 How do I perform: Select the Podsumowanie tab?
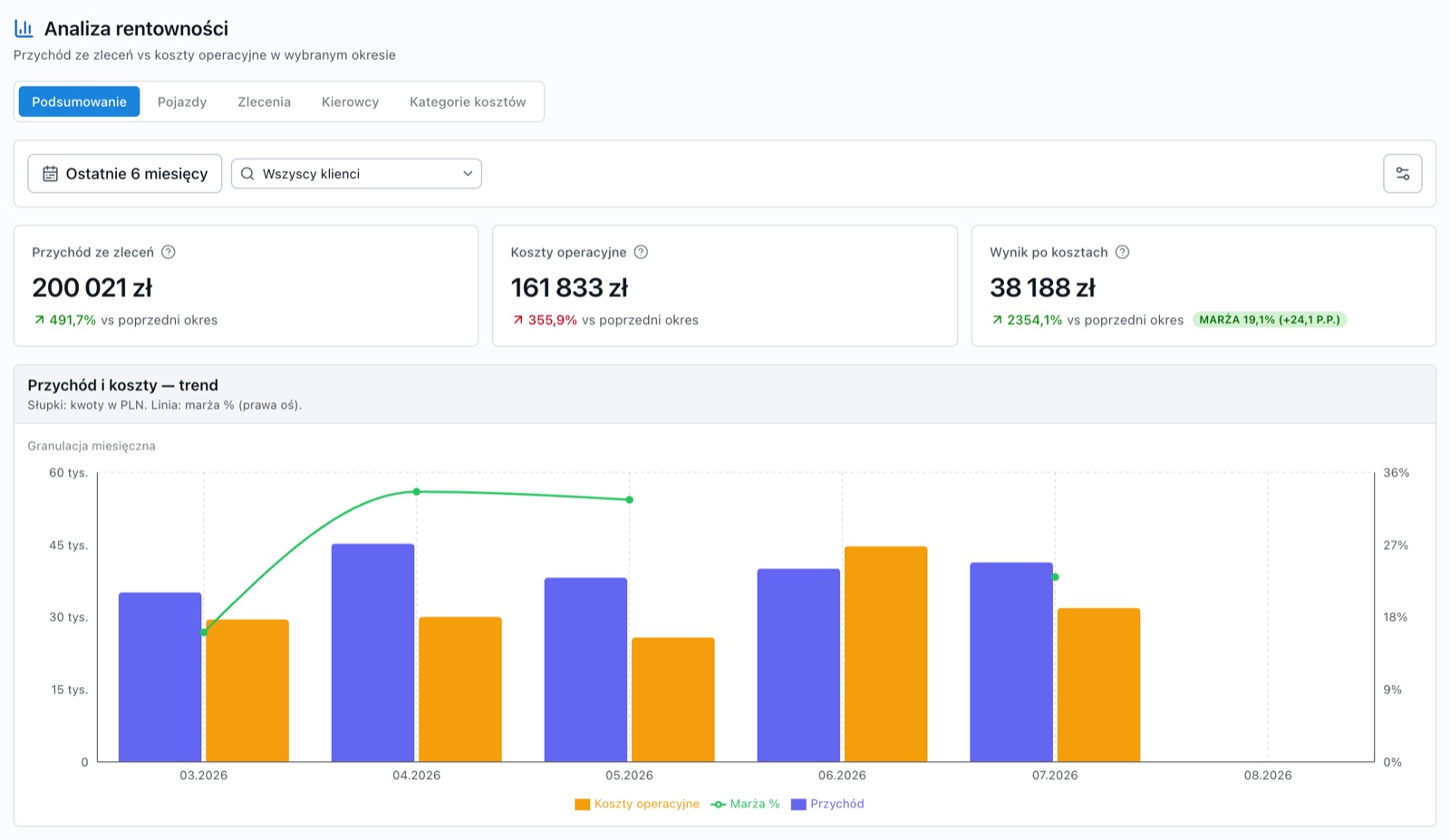(x=79, y=101)
